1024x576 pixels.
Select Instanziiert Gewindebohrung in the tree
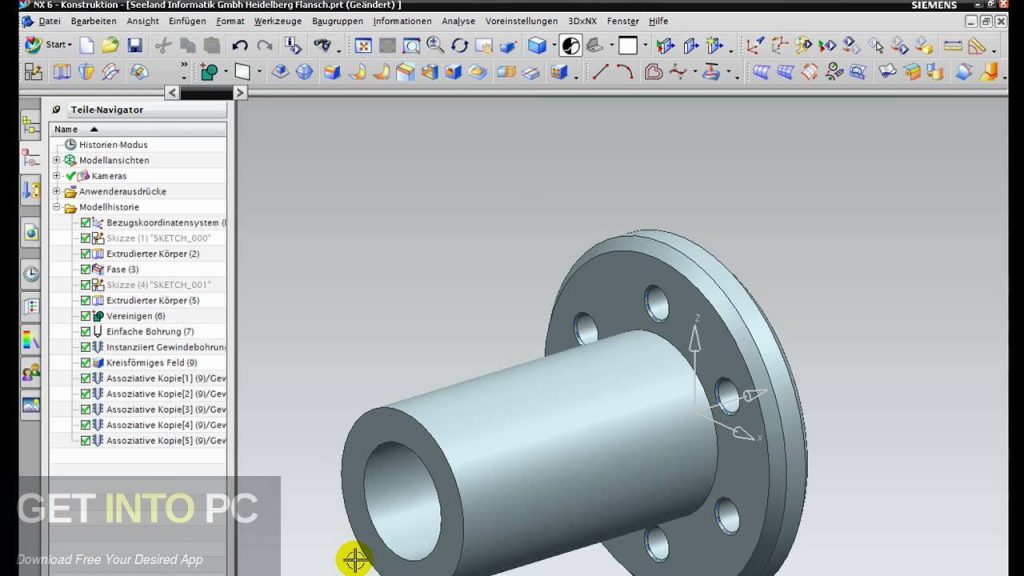tap(166, 347)
